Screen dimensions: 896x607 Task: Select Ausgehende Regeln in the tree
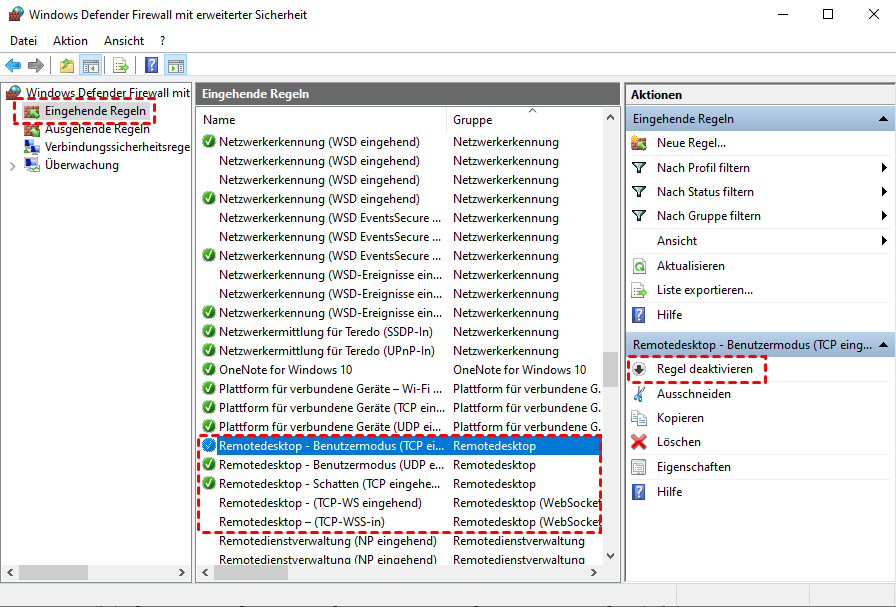click(x=97, y=129)
